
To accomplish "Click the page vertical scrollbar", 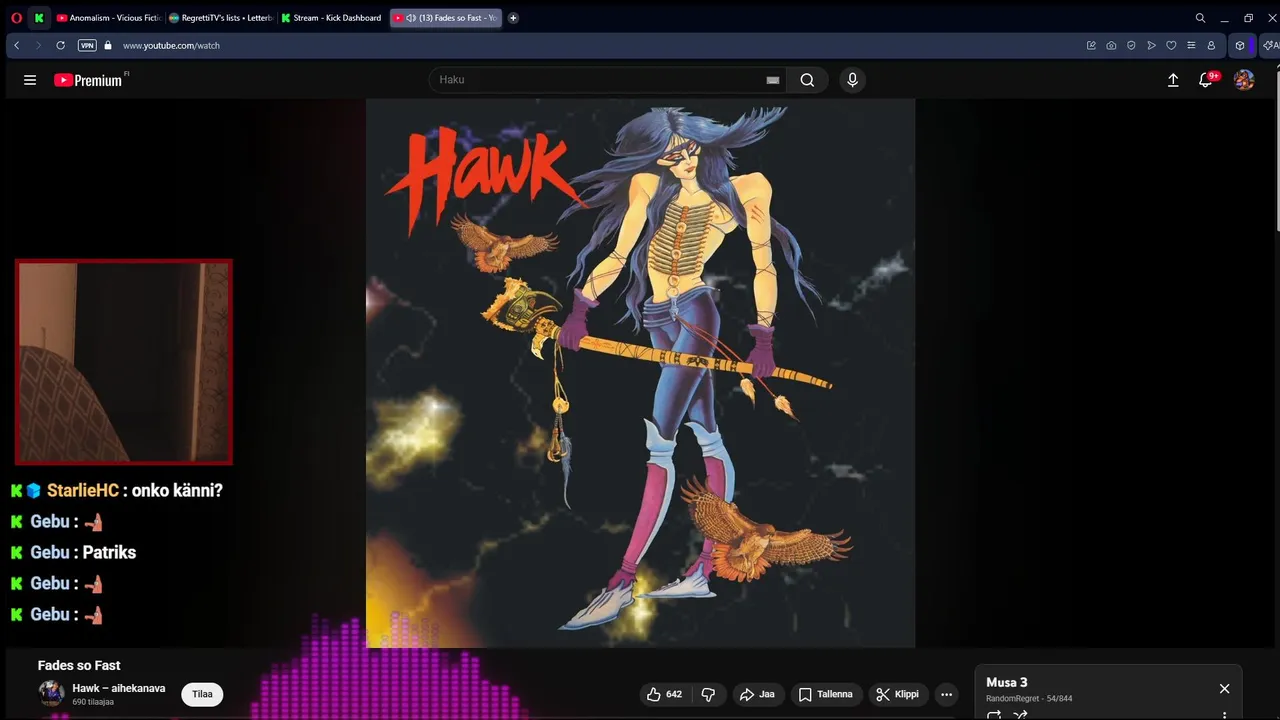I will tap(1276, 150).
